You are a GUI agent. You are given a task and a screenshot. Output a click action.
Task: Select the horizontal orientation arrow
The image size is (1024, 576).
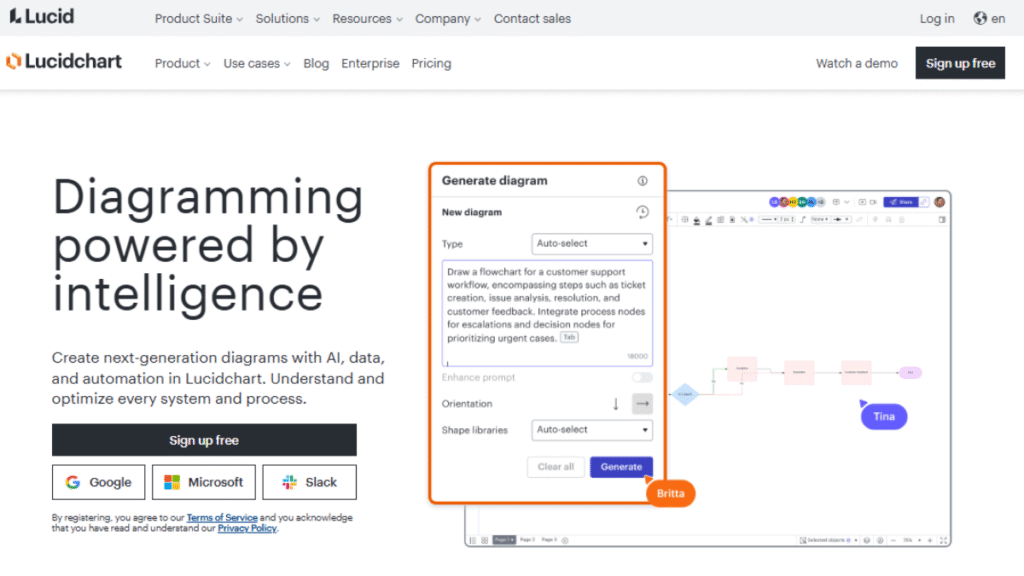click(642, 403)
